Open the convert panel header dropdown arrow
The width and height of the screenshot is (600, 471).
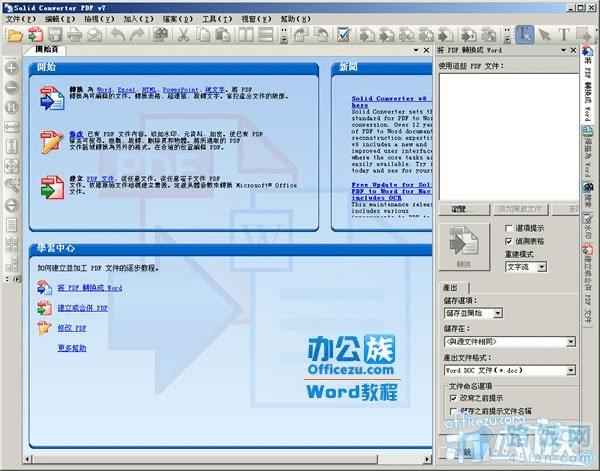point(563,50)
